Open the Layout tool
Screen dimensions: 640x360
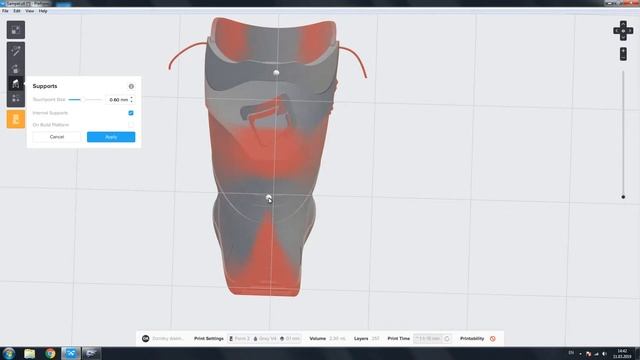pos(16,99)
